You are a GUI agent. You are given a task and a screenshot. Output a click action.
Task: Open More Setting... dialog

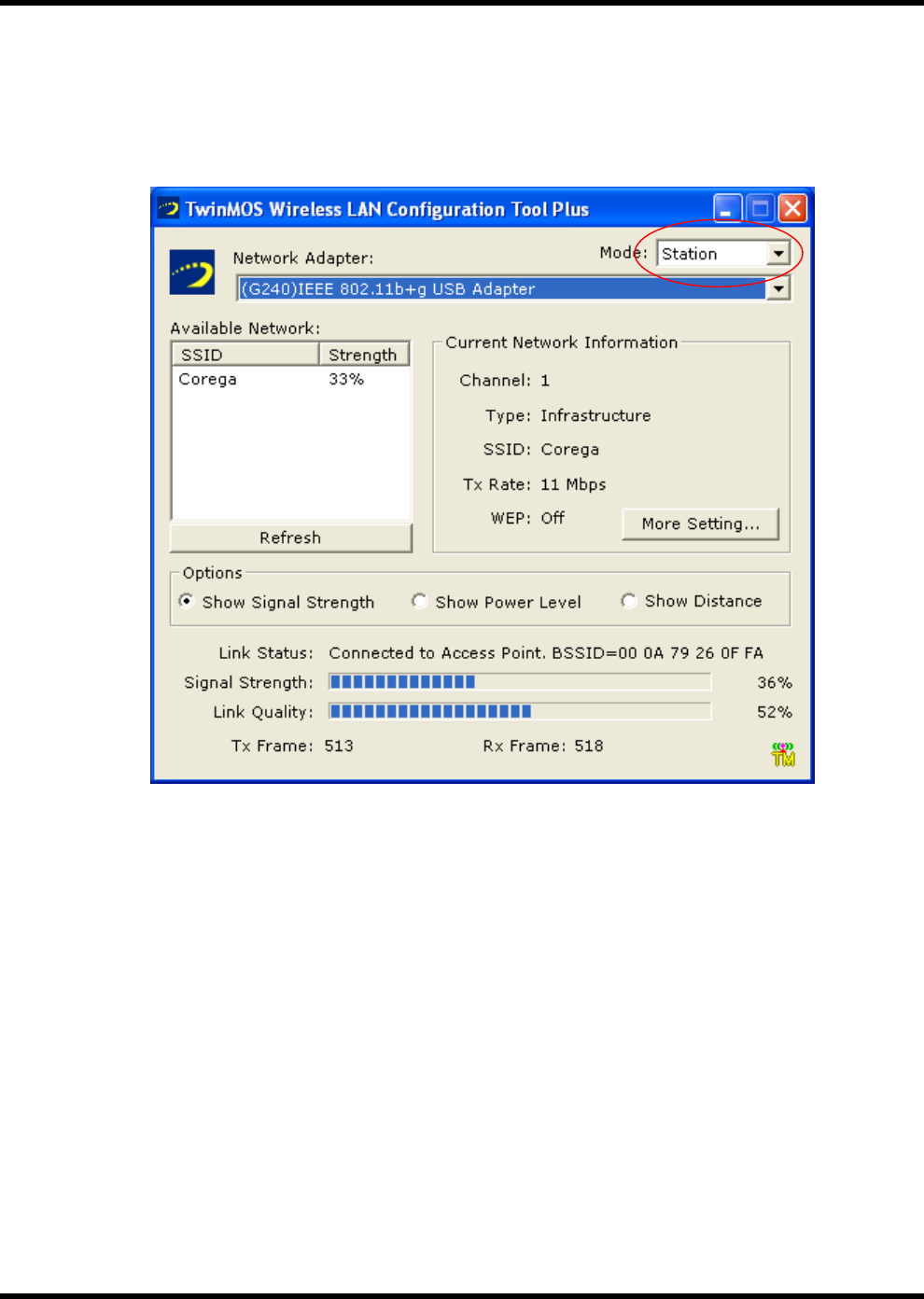coord(701,524)
